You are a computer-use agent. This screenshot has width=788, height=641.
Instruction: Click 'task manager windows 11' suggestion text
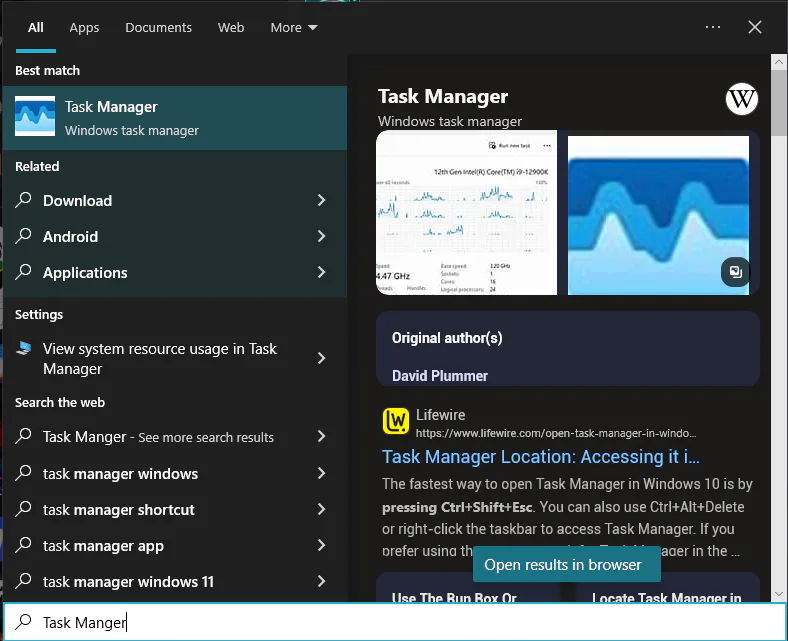(128, 582)
